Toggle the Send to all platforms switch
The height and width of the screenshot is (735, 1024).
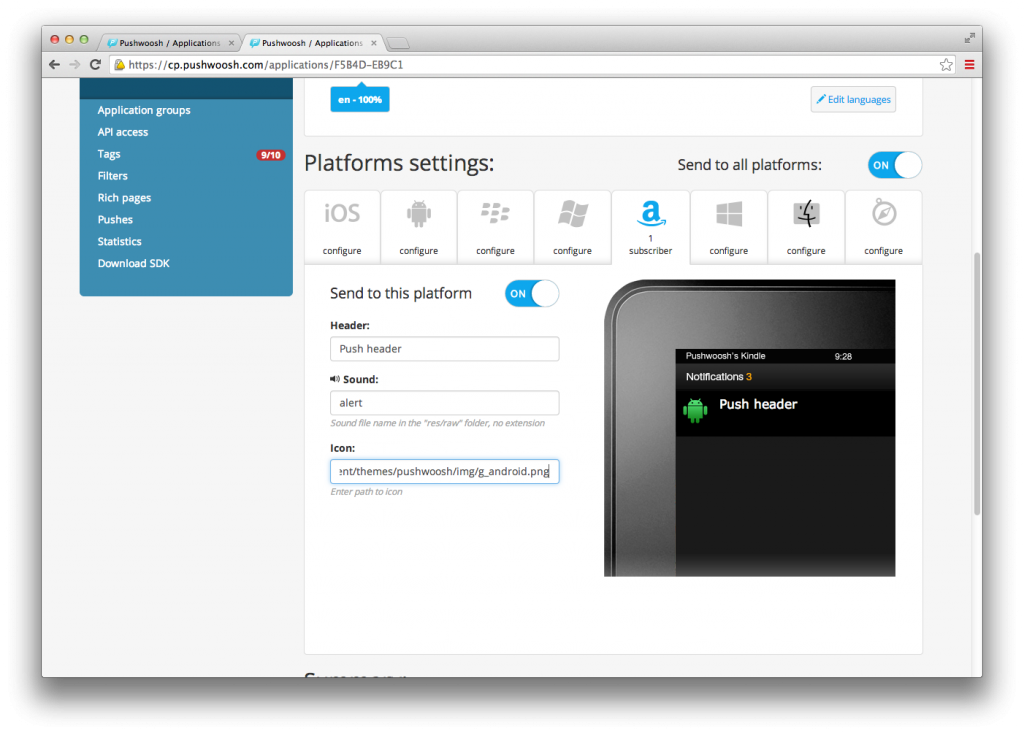tap(894, 165)
